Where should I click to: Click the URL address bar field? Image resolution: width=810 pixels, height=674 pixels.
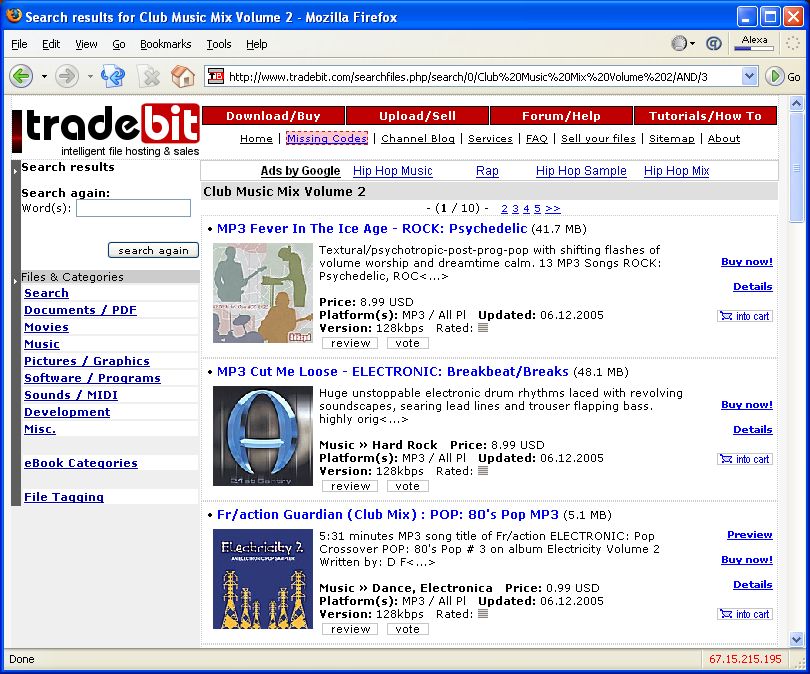pyautogui.click(x=482, y=76)
